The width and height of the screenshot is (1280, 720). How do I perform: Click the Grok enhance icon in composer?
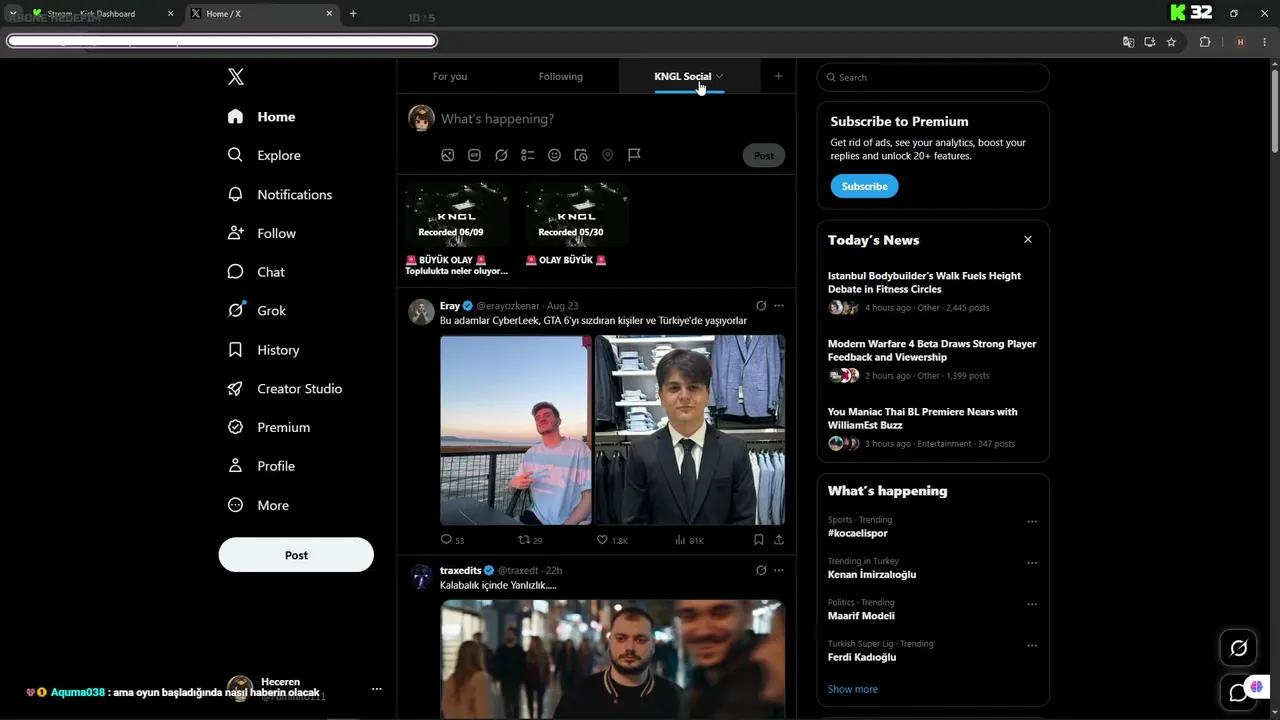(501, 155)
